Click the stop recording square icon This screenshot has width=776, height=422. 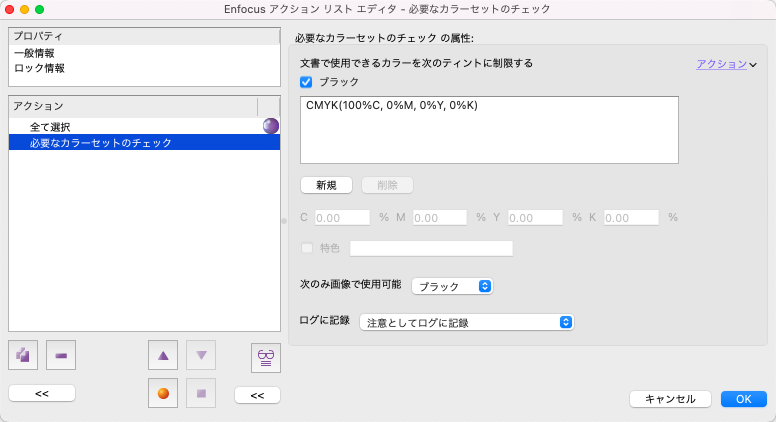[201, 393]
